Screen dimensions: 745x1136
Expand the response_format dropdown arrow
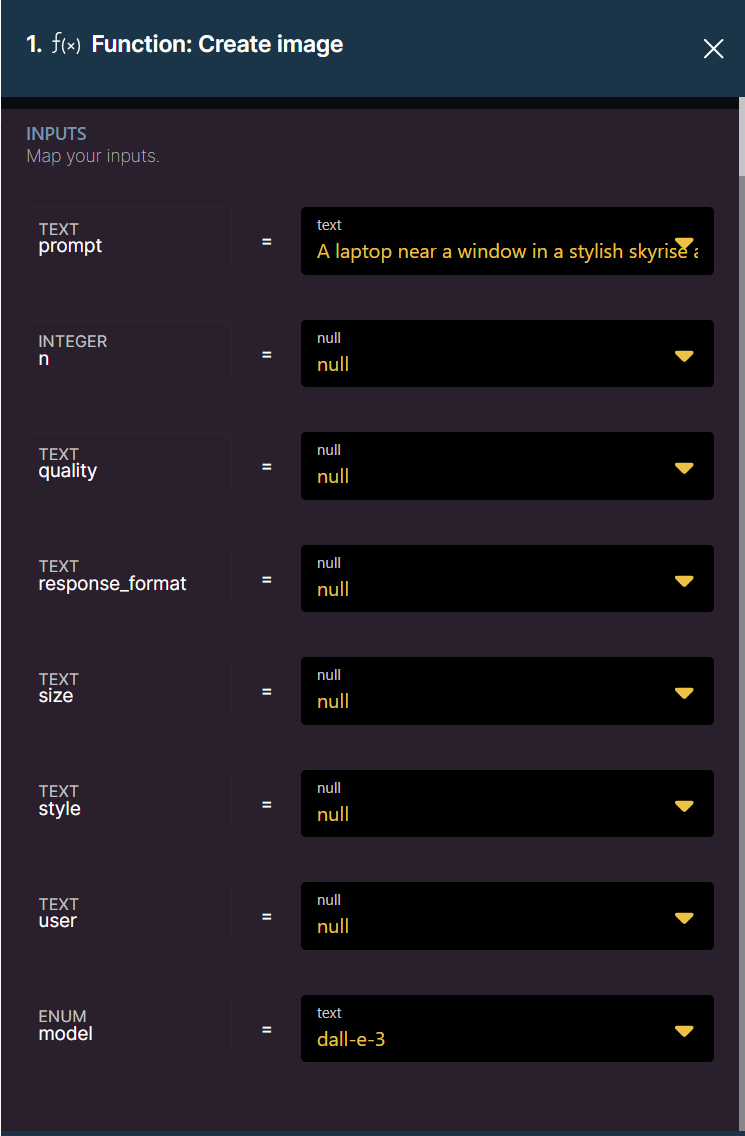684,581
